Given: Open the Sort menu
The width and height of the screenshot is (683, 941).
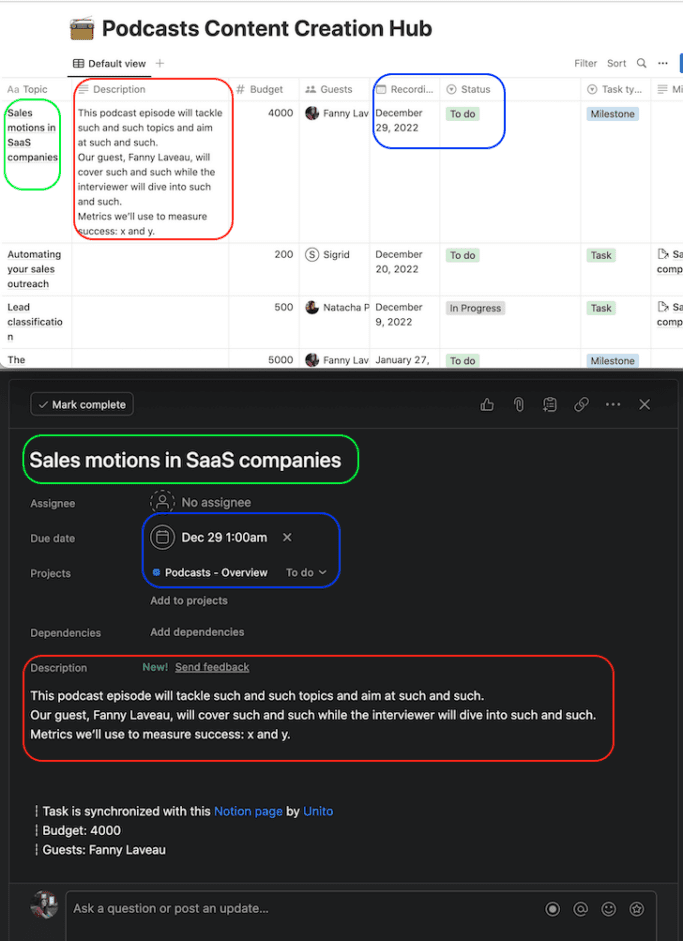Looking at the screenshot, I should (616, 62).
